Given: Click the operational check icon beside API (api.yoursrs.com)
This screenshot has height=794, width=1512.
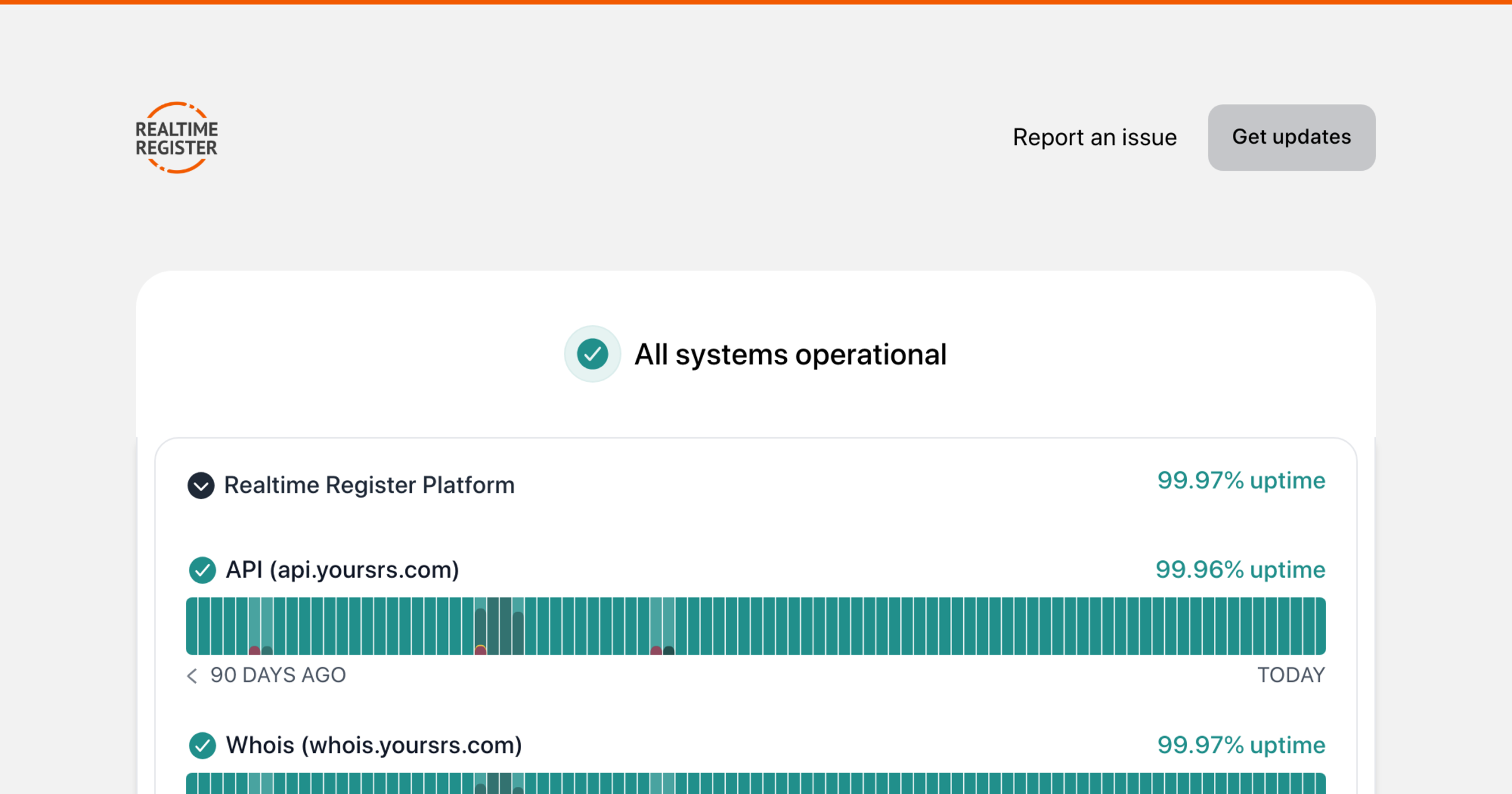Looking at the screenshot, I should [x=202, y=570].
